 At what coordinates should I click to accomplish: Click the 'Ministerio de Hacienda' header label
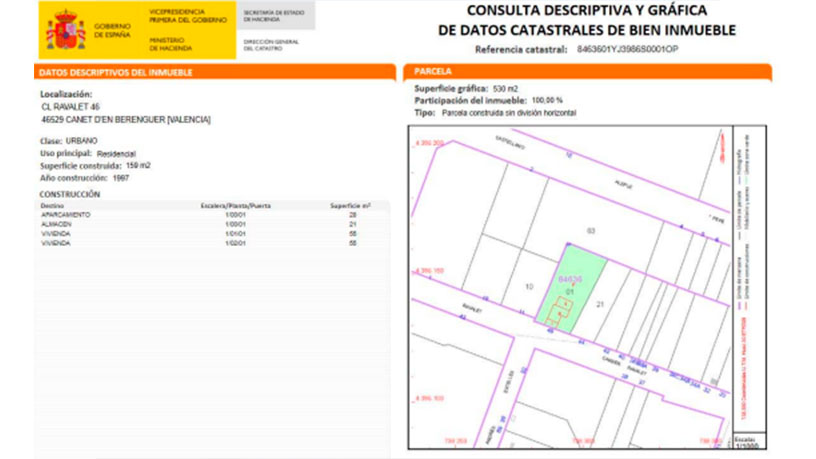click(168, 44)
